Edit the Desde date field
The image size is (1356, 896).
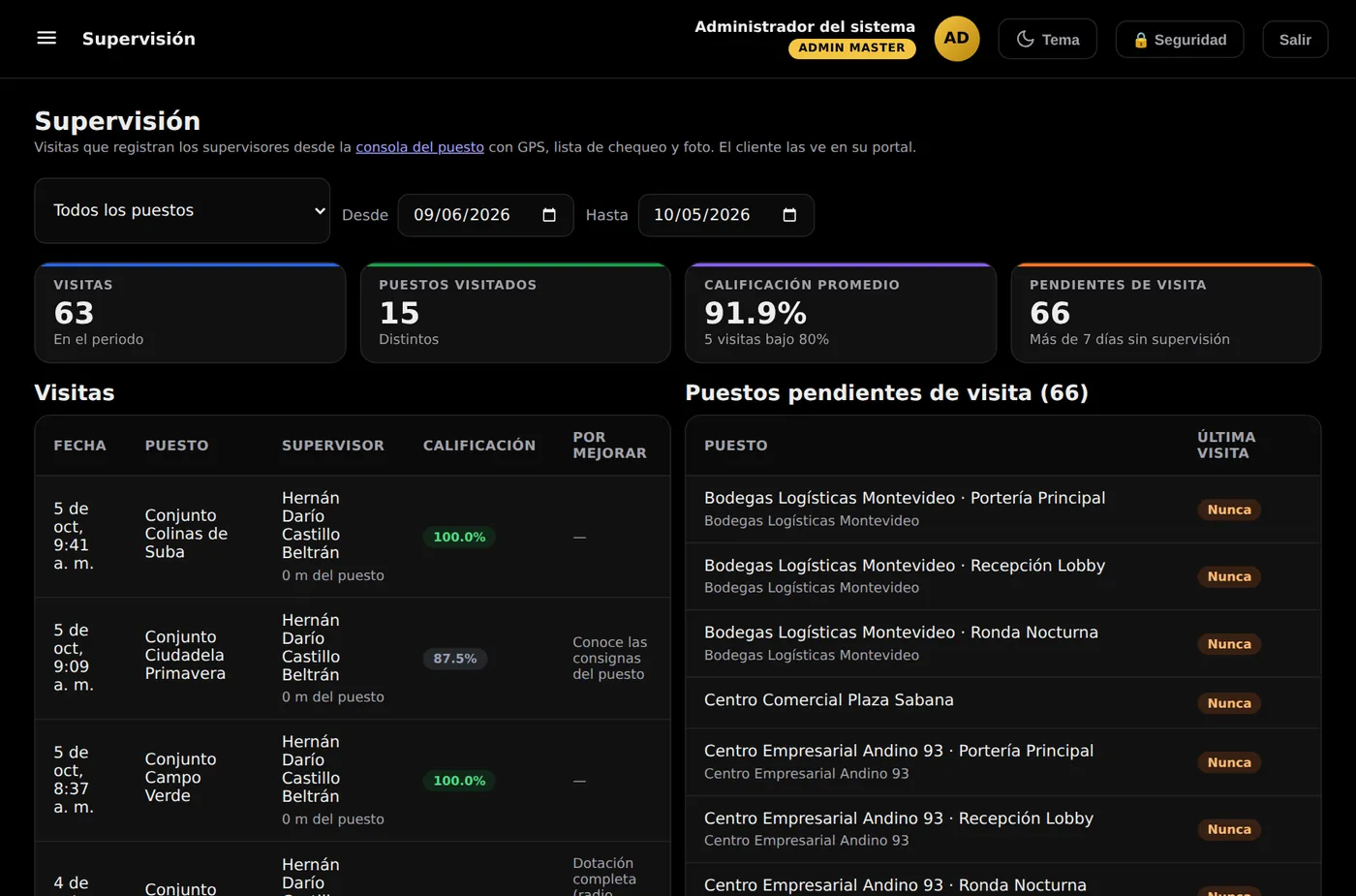click(485, 215)
